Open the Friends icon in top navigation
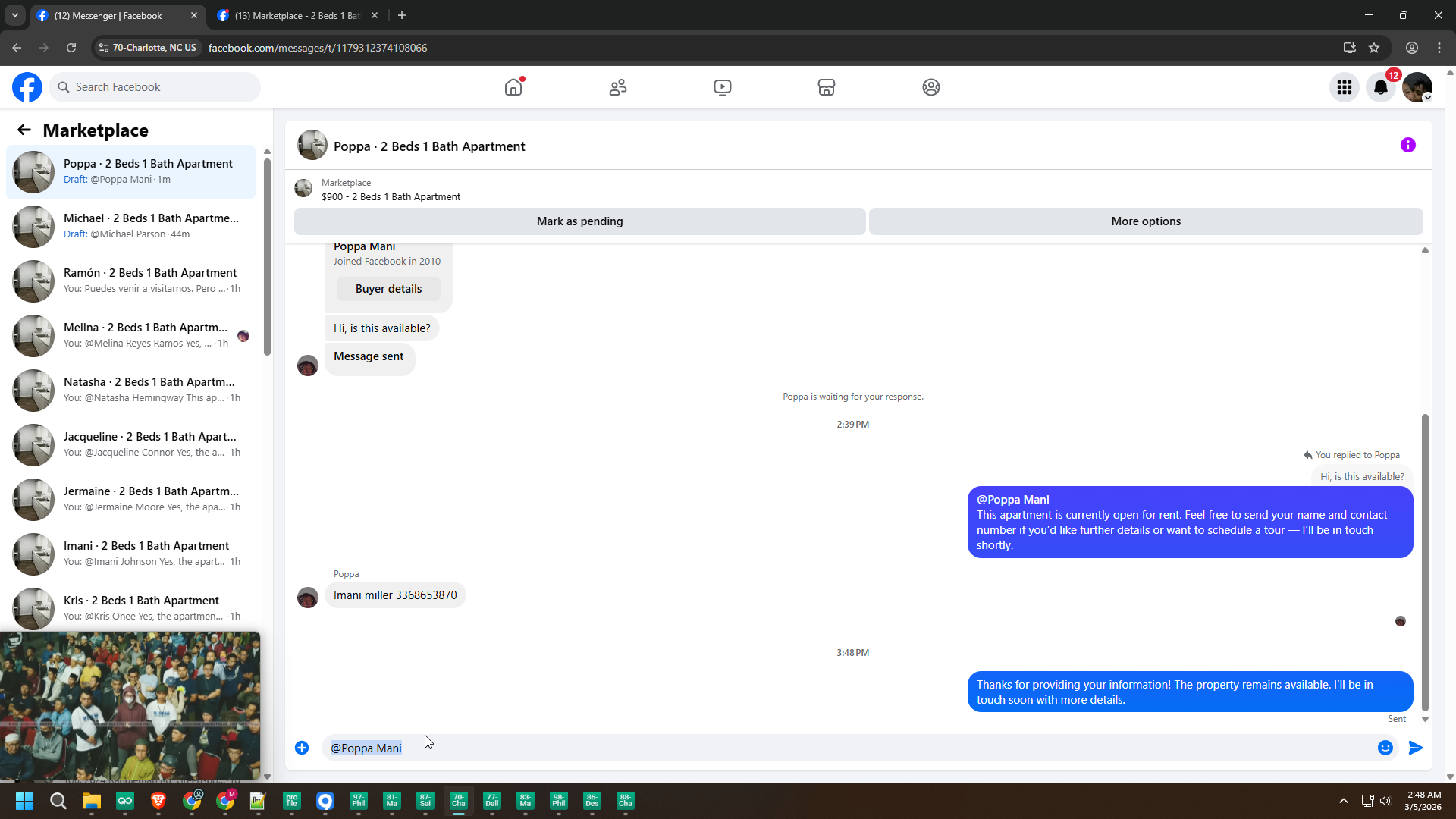This screenshot has height=819, width=1456. 618,87
